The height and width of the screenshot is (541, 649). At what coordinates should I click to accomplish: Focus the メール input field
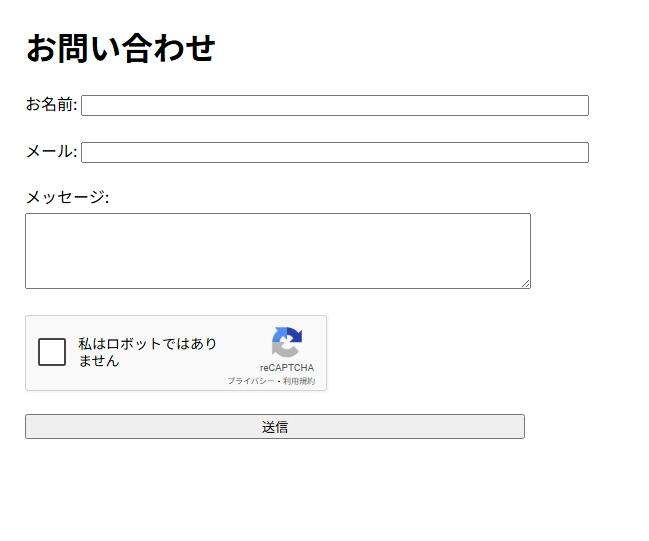pyautogui.click(x=334, y=152)
